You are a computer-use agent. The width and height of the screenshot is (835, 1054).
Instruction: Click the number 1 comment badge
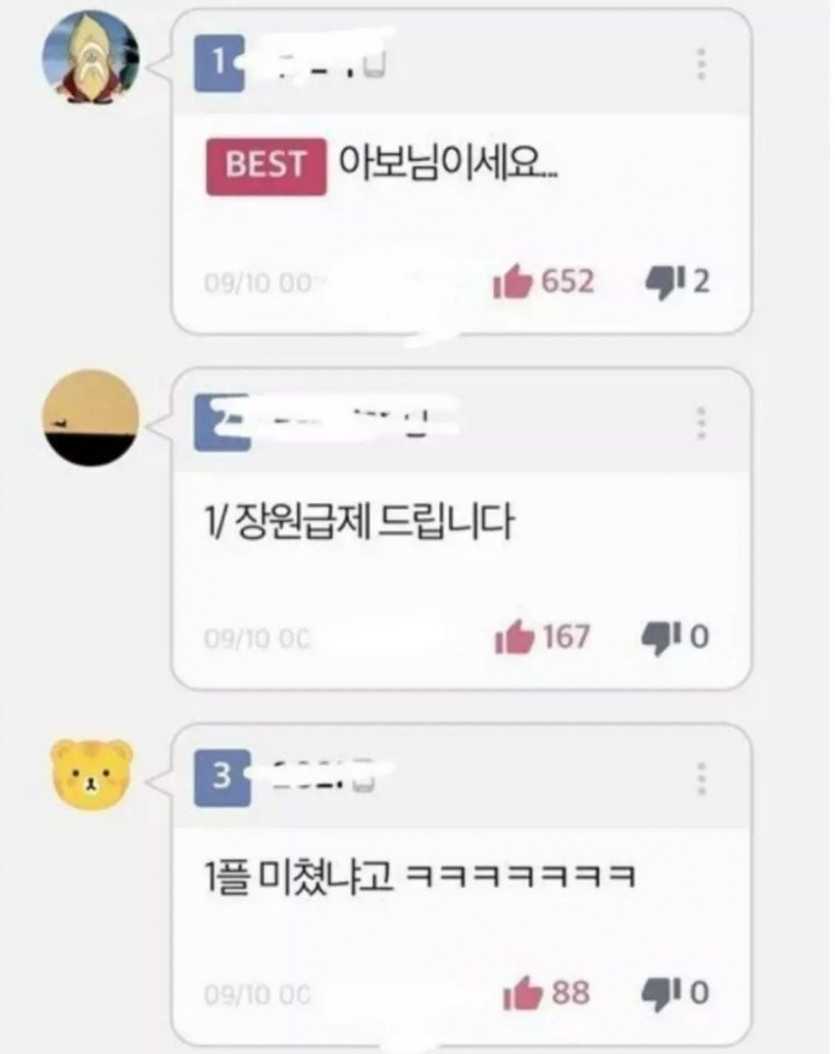pos(219,63)
